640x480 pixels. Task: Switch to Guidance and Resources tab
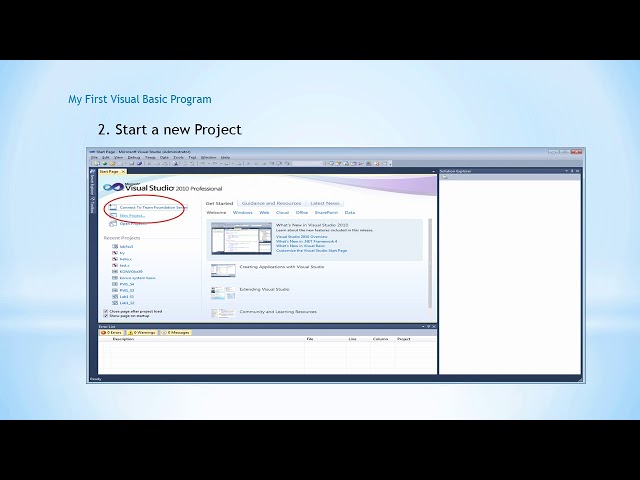[x=271, y=203]
